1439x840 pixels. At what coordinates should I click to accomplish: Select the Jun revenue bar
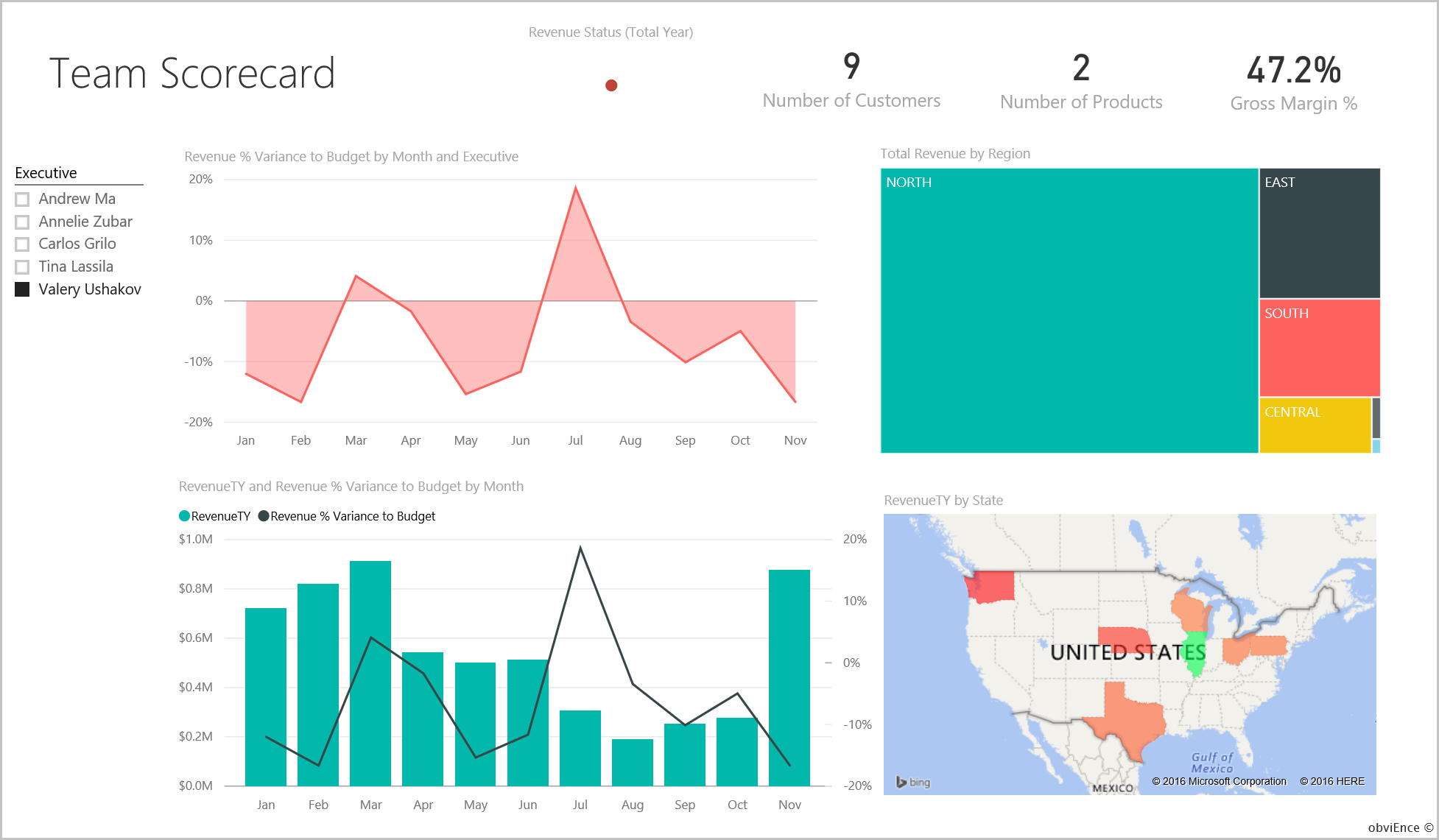point(528,722)
